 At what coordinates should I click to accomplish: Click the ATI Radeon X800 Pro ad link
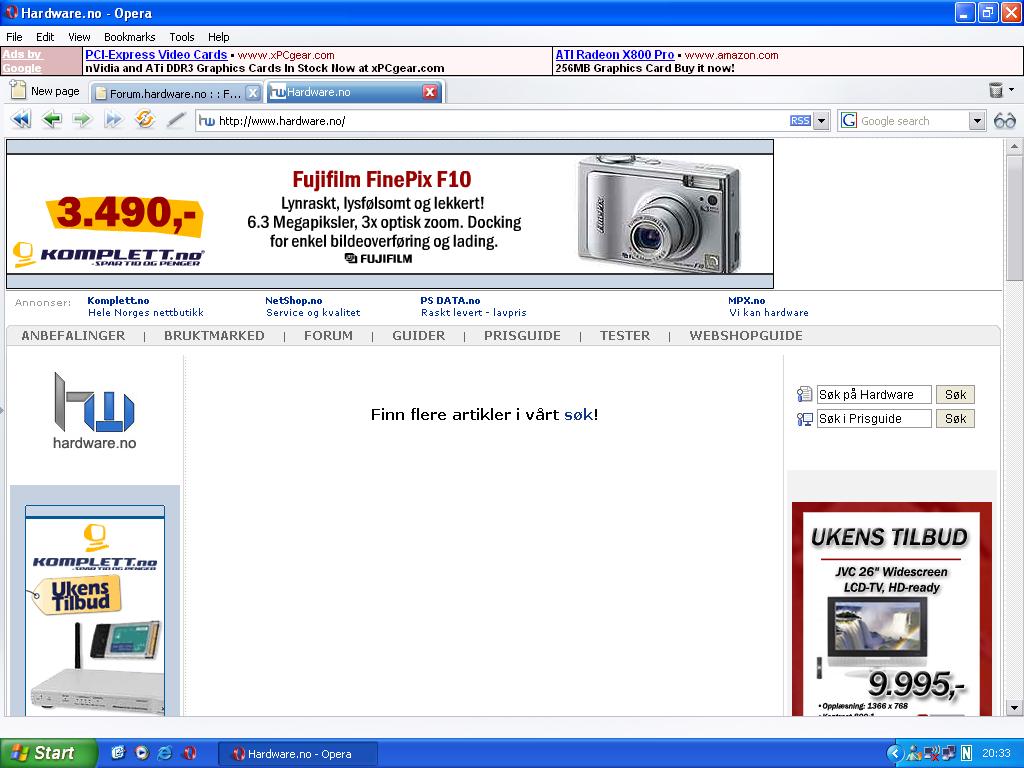(x=615, y=55)
